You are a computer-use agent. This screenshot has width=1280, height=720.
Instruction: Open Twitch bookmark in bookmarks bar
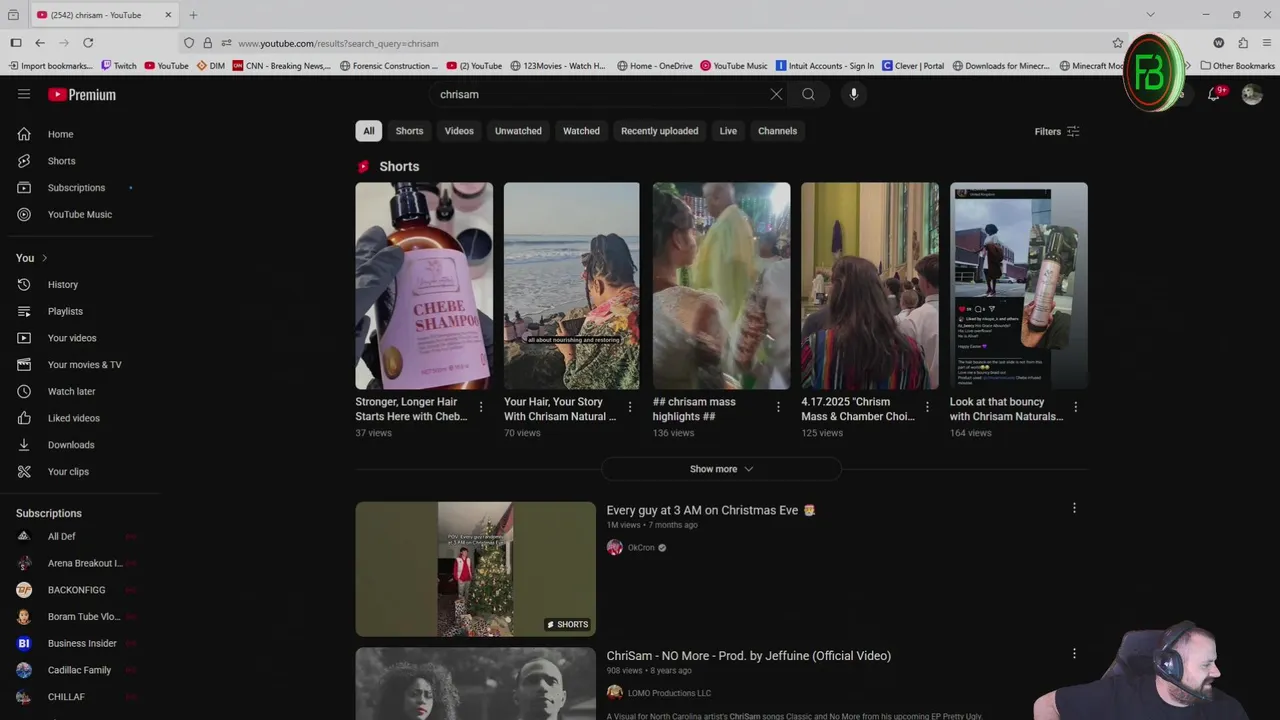[x=119, y=66]
